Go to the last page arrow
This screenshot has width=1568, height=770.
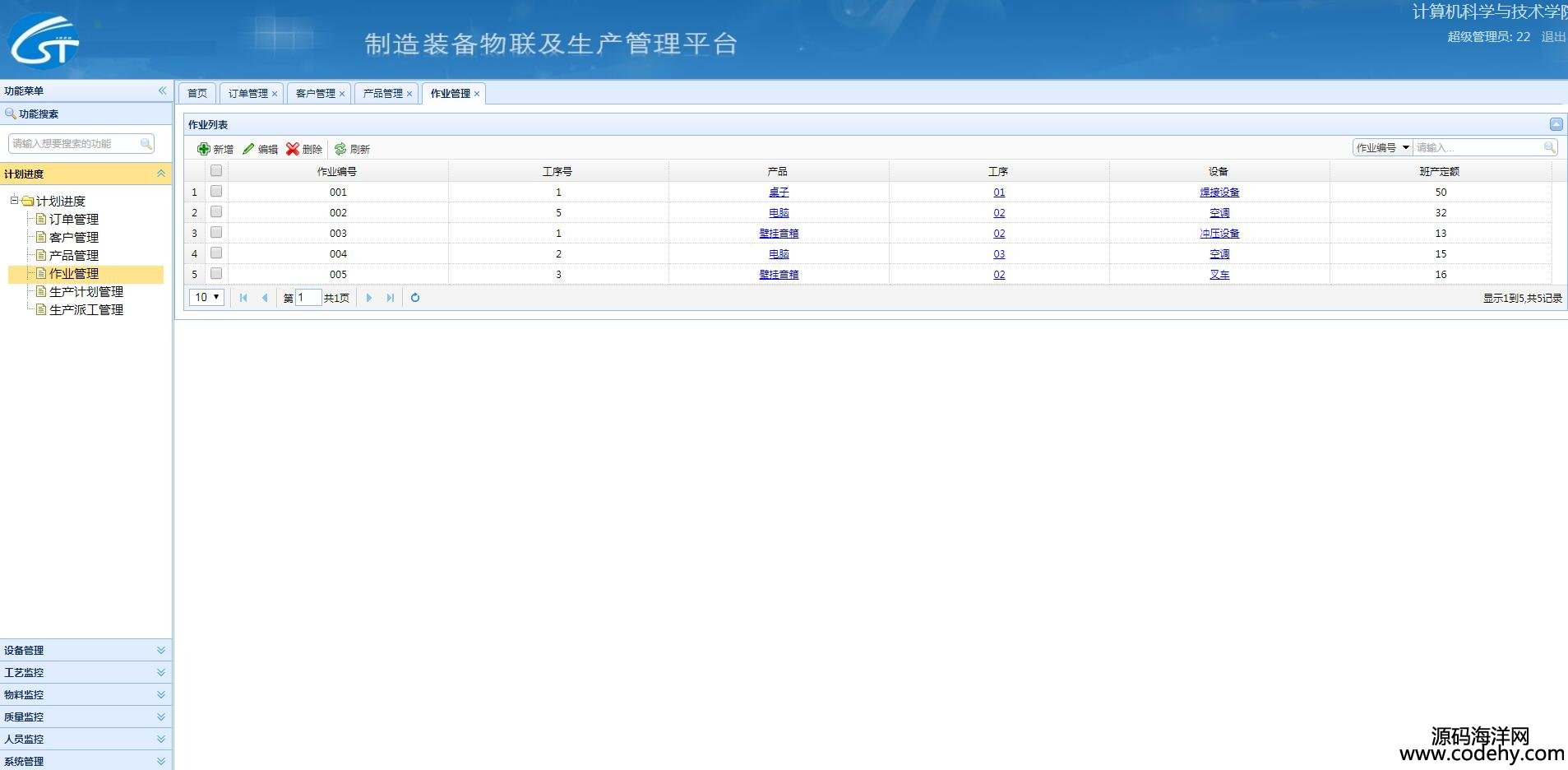pos(391,298)
